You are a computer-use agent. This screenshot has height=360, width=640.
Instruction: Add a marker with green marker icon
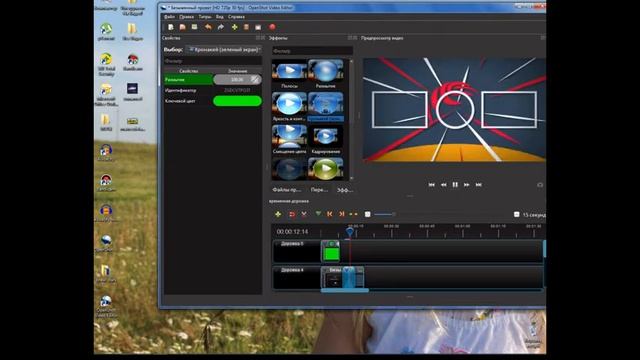point(318,214)
